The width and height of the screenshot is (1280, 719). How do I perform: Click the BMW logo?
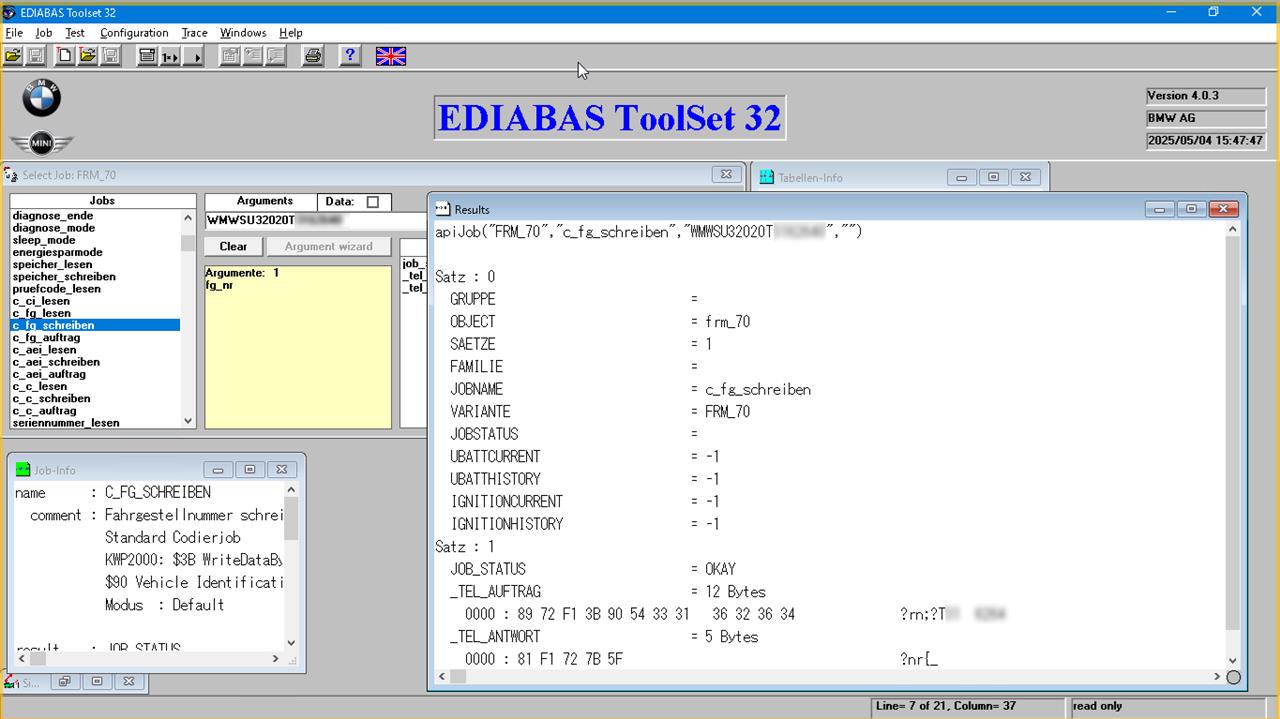click(x=41, y=98)
